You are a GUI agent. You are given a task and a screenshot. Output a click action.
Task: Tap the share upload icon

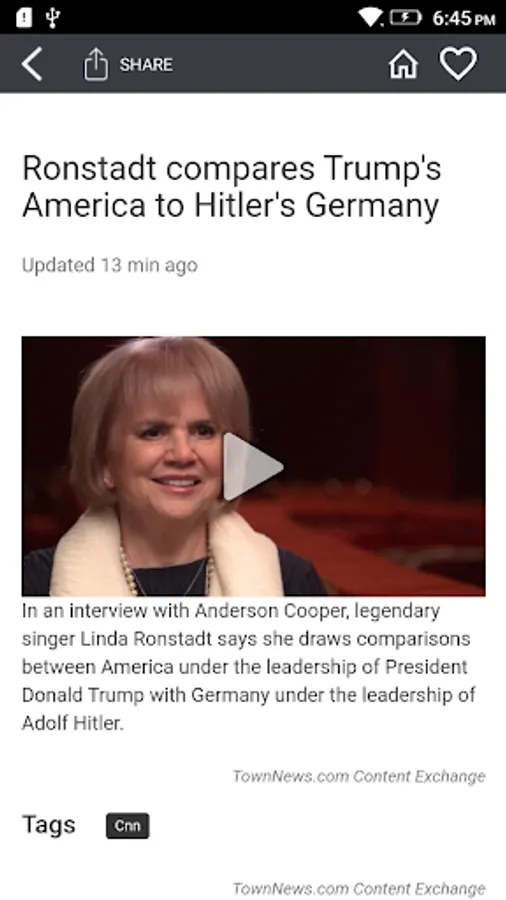coord(96,64)
